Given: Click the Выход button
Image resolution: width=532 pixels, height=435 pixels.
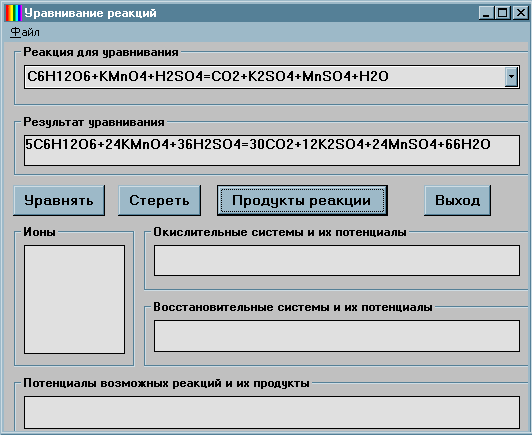Looking at the screenshot, I should pos(457,200).
